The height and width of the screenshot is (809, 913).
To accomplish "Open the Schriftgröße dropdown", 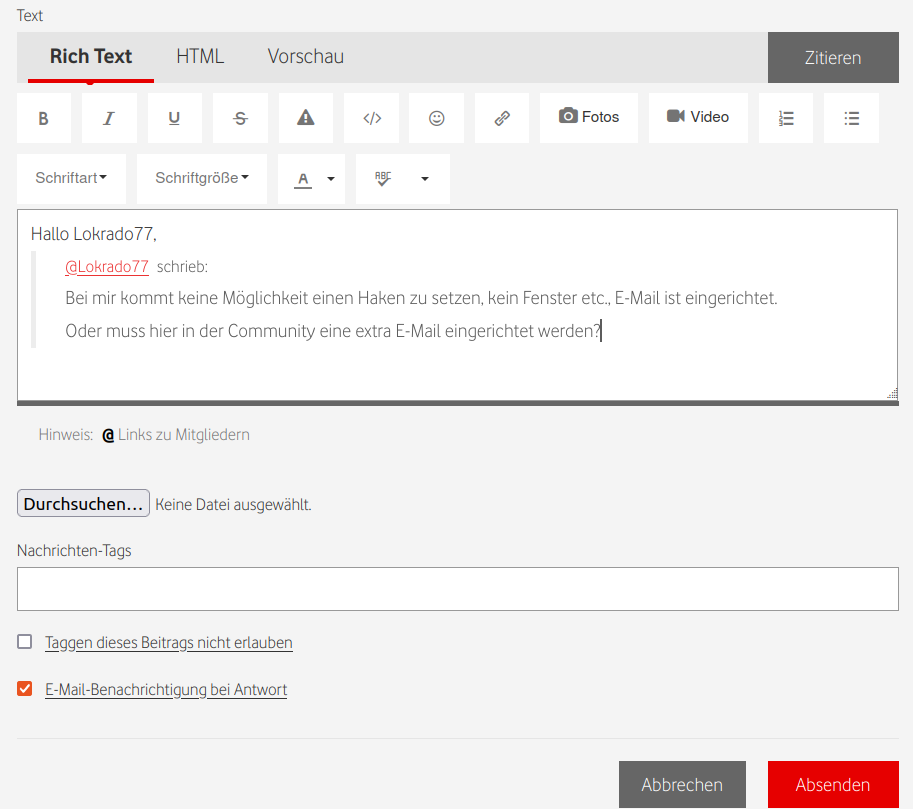I will pyautogui.click(x=202, y=179).
